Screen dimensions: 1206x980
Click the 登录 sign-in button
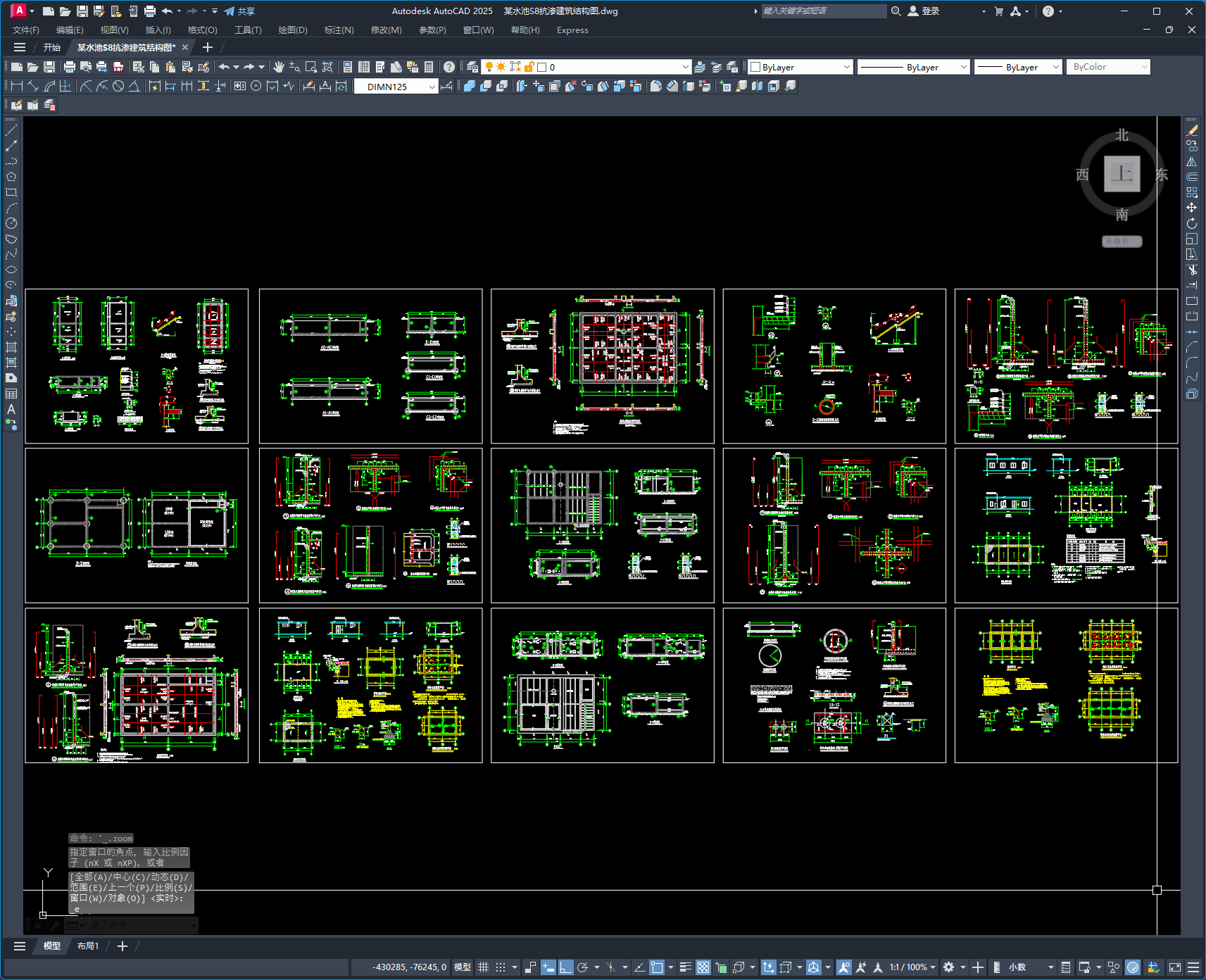[x=924, y=11]
